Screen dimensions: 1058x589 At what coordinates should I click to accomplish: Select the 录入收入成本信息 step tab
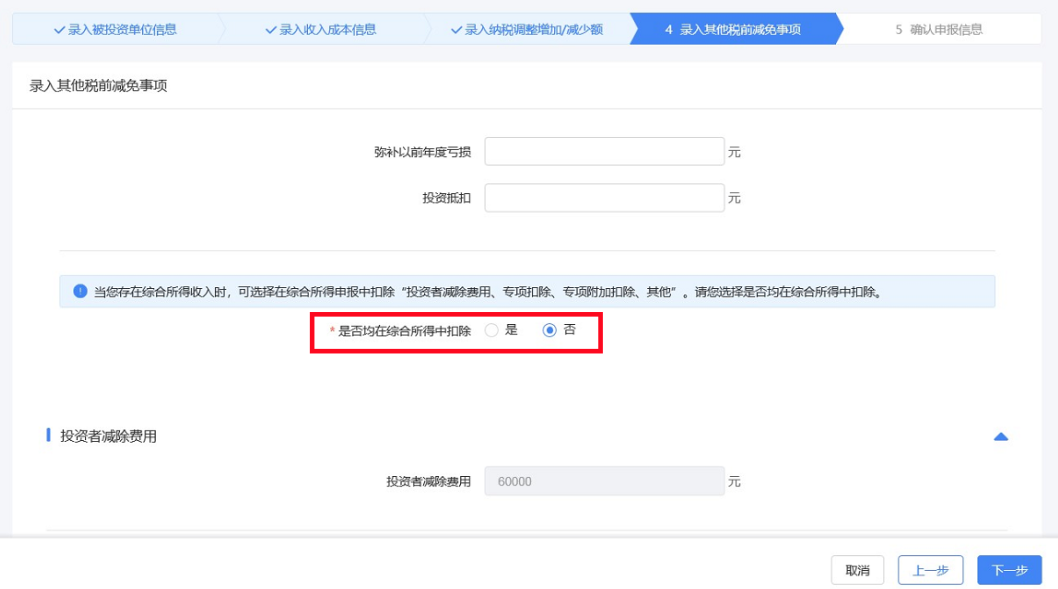pyautogui.click(x=320, y=29)
